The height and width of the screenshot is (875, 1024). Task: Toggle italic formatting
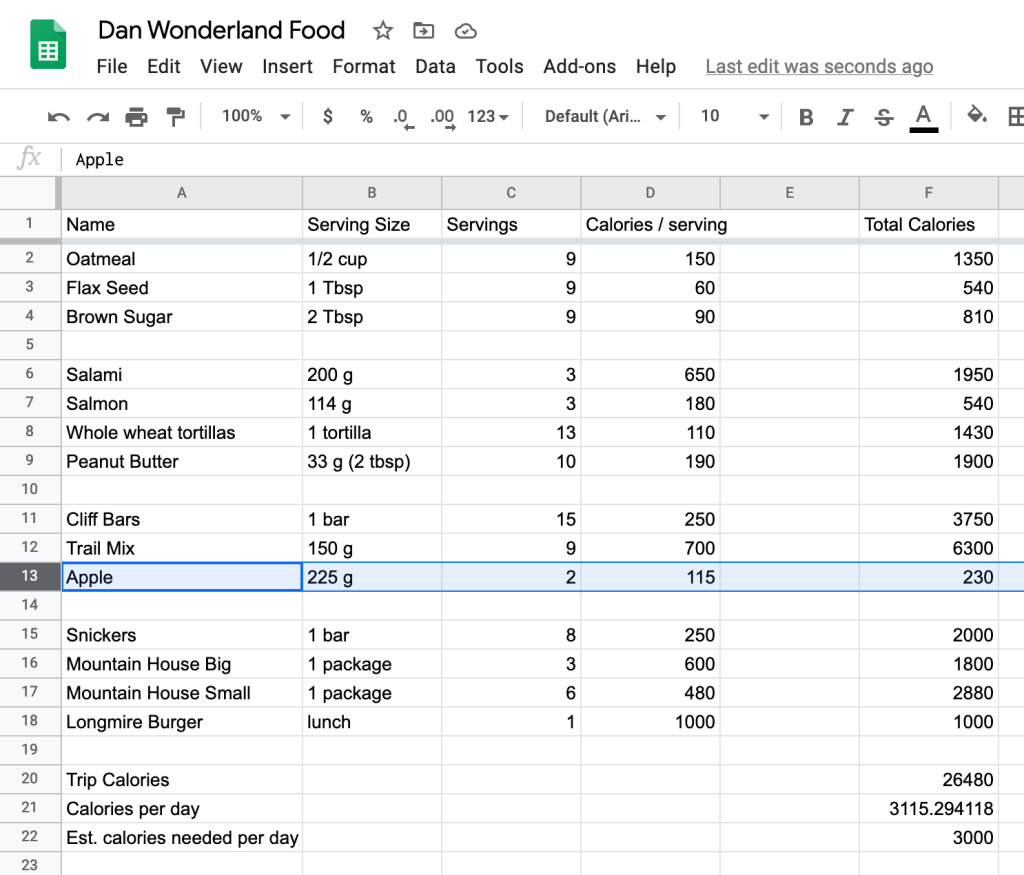point(845,117)
